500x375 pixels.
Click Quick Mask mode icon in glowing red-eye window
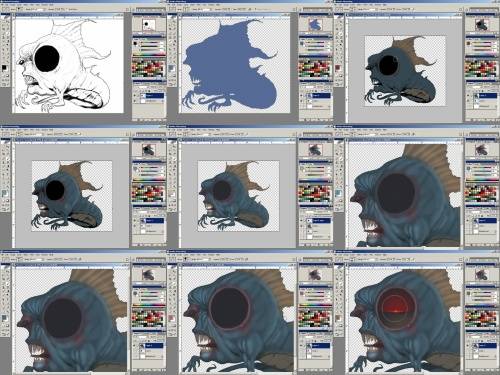click(x=341, y=326)
